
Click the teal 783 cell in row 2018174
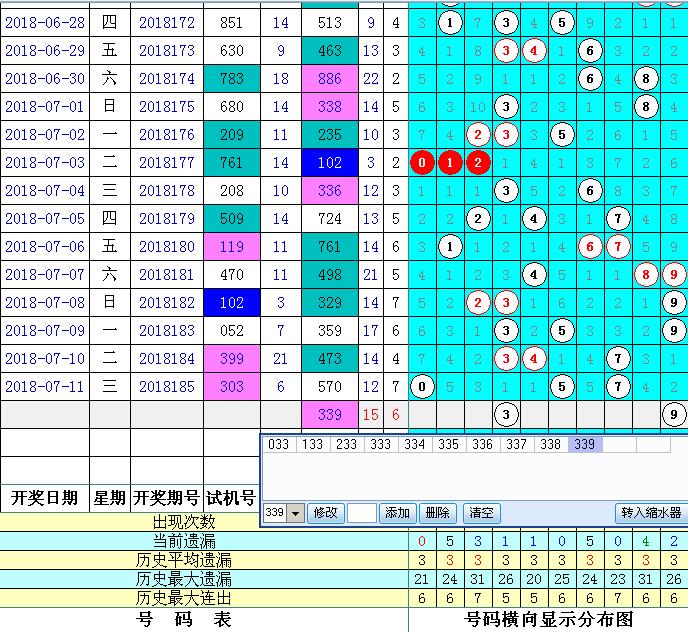[x=232, y=79]
